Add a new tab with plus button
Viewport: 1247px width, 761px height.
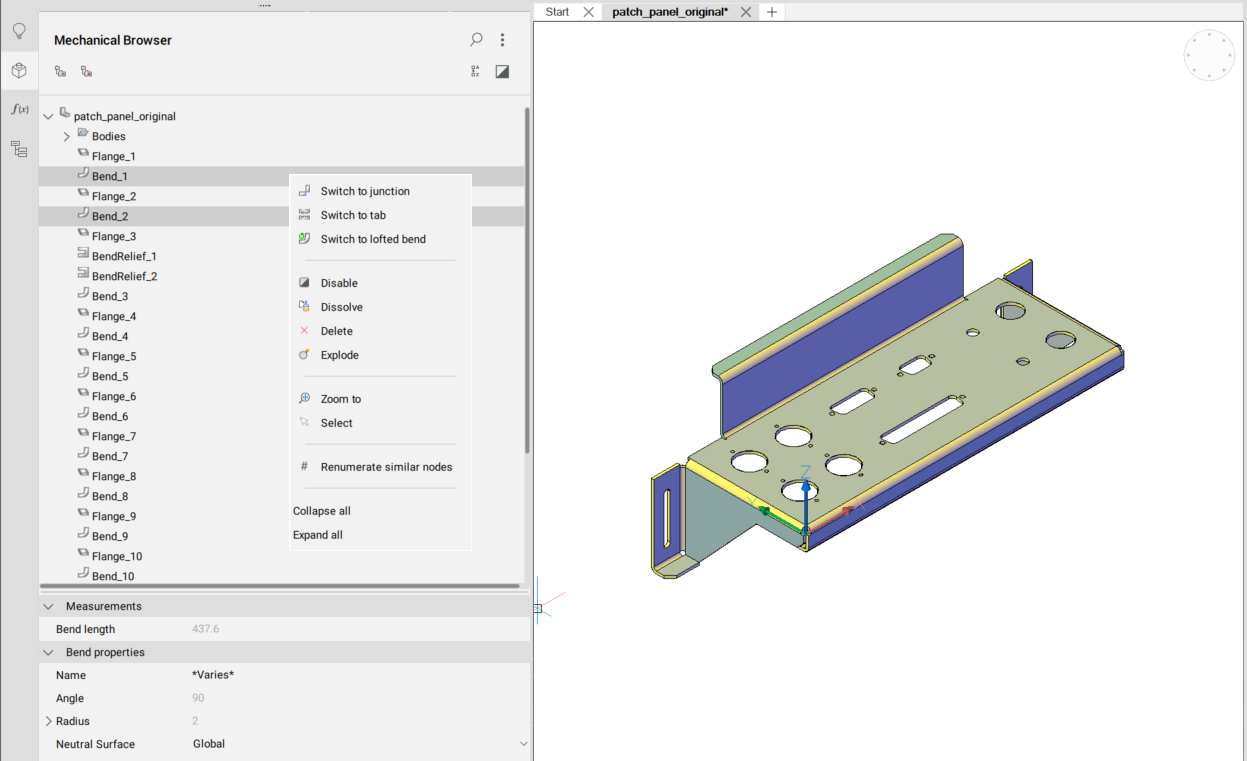(771, 12)
